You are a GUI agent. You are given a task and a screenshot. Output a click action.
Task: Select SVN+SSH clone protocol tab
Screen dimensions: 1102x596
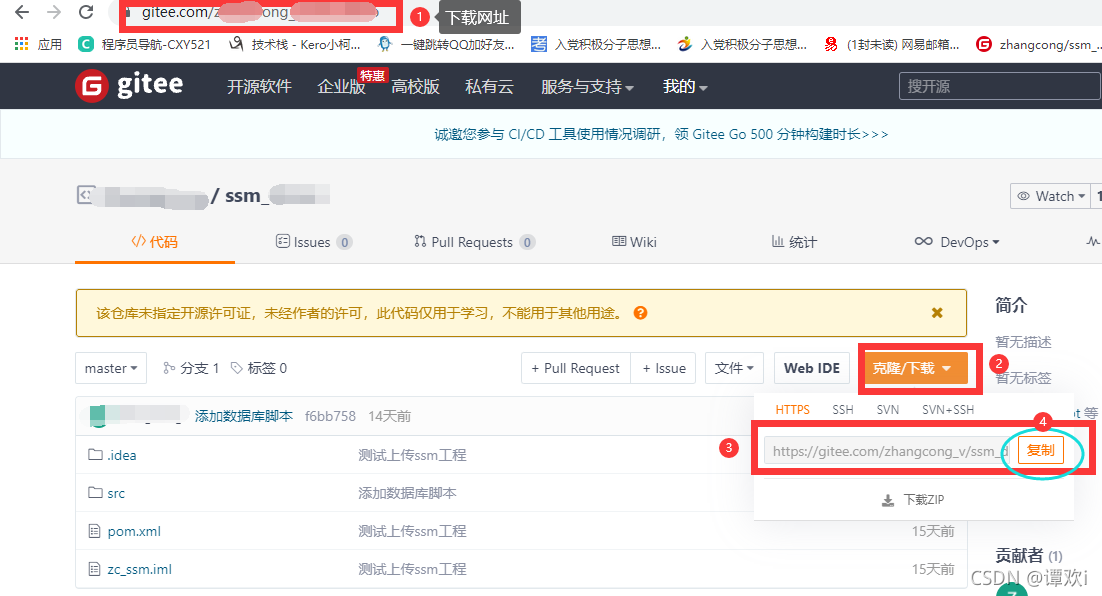point(948,410)
